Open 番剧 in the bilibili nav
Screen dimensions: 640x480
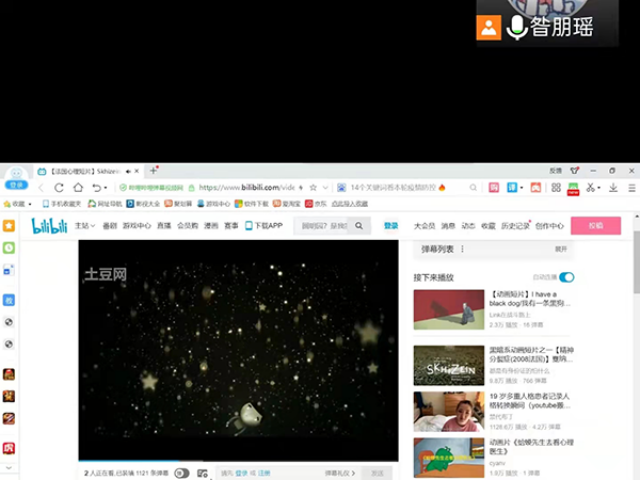[109, 226]
